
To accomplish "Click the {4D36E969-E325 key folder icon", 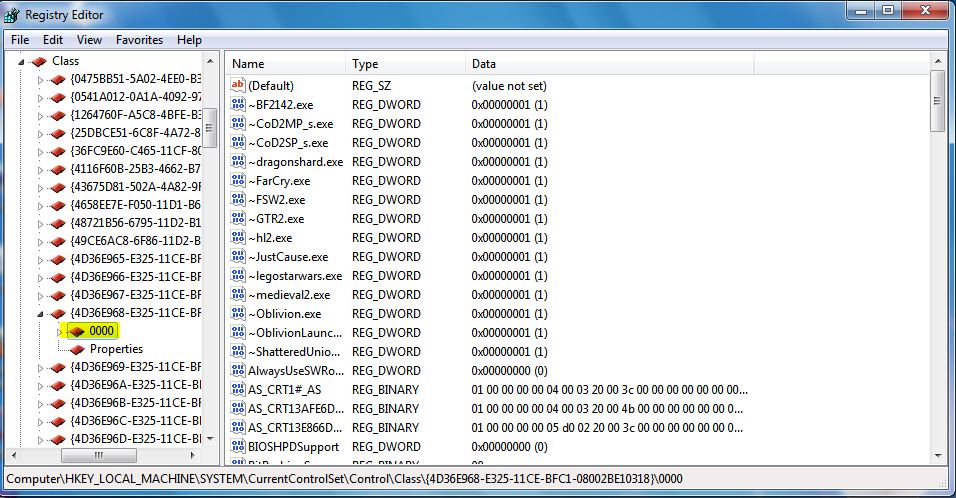I will point(58,367).
